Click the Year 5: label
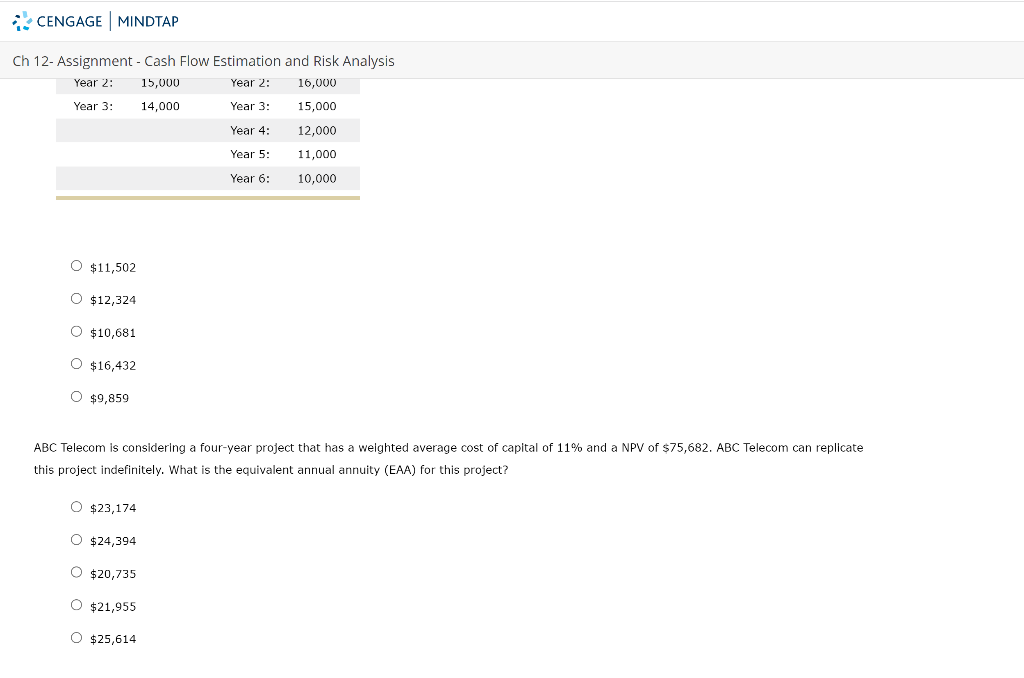1024x678 pixels. [x=249, y=154]
